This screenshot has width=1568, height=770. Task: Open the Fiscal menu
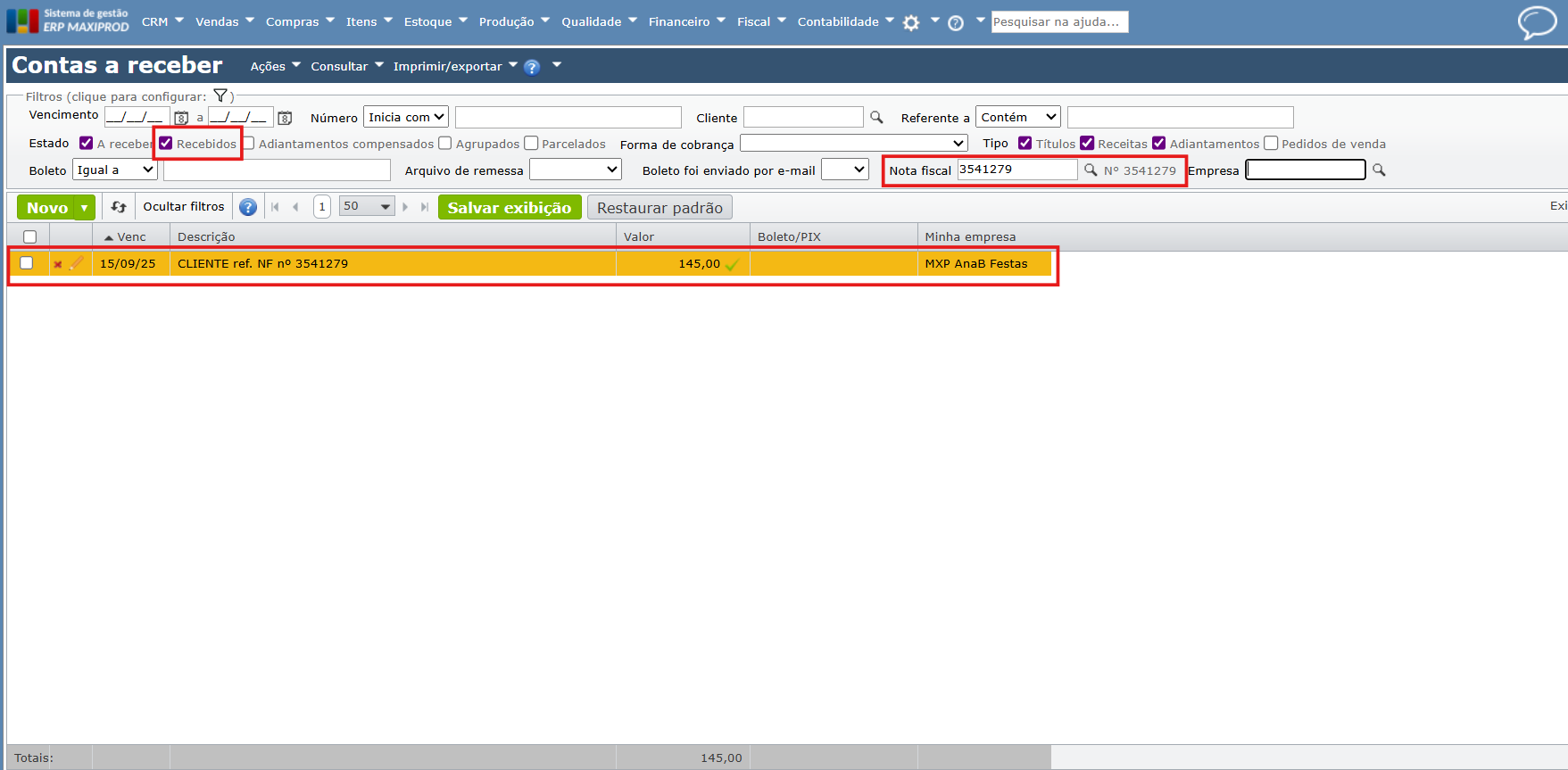pos(761,21)
